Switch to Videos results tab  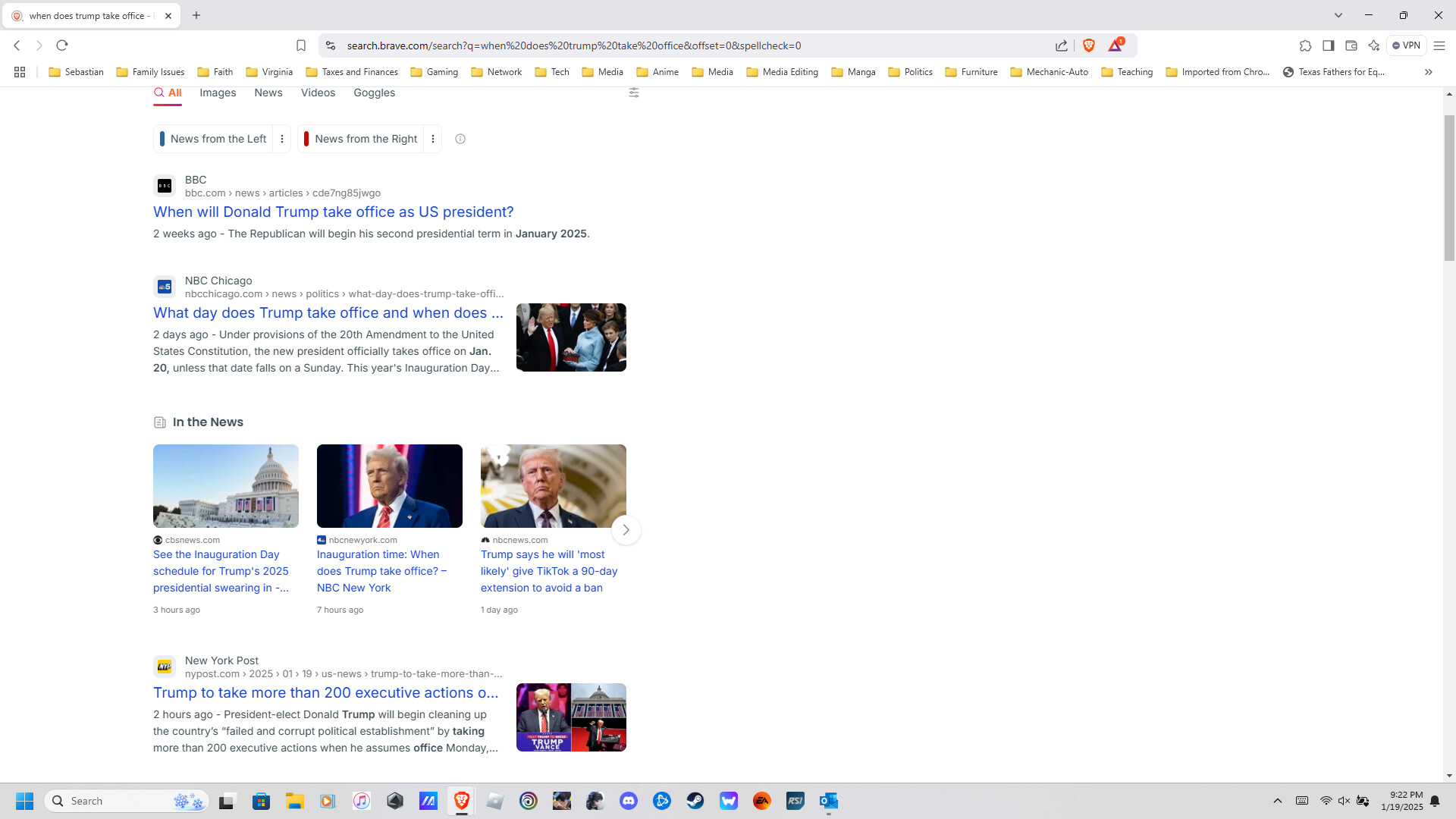coord(318,93)
